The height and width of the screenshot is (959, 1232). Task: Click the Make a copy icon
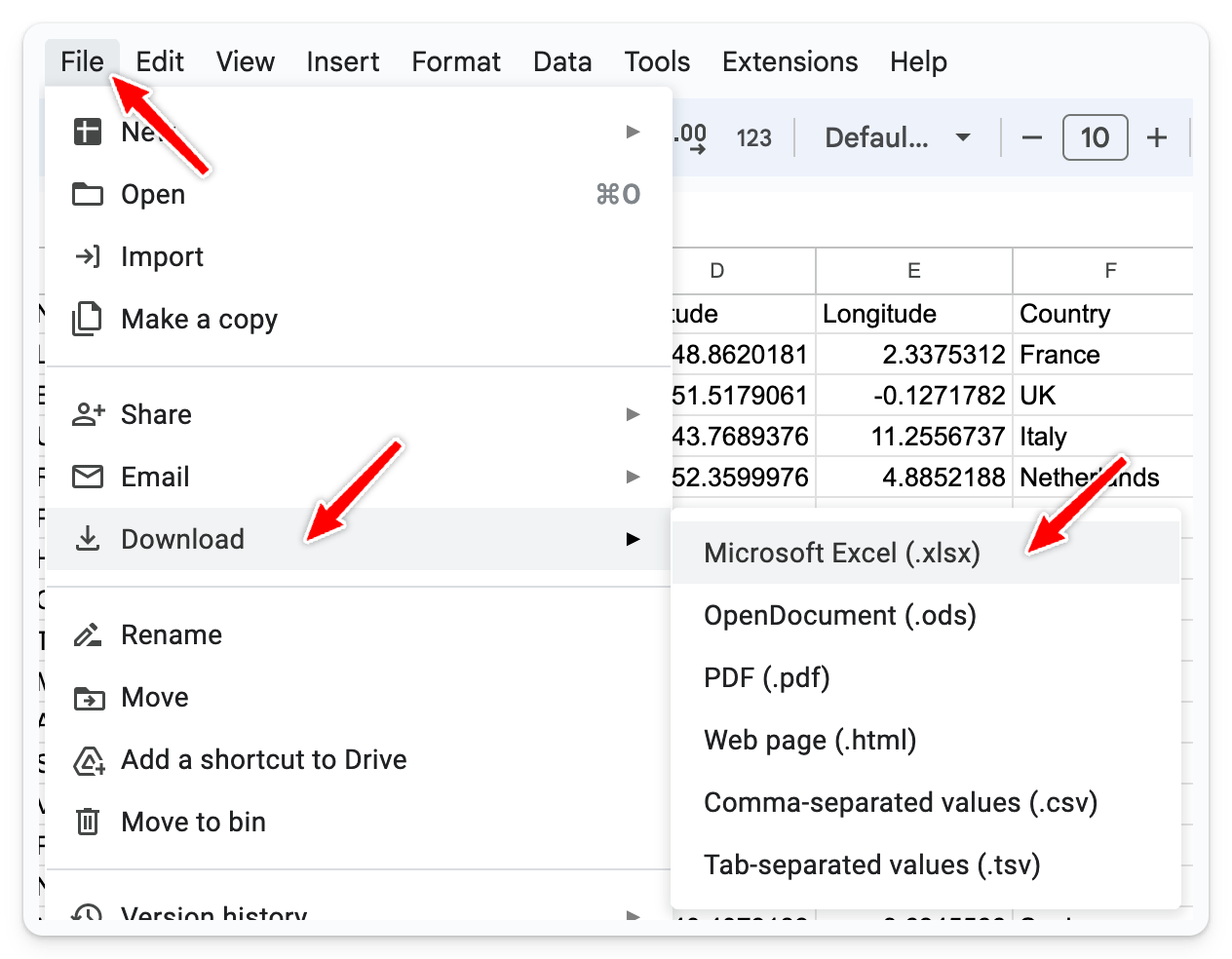(88, 319)
